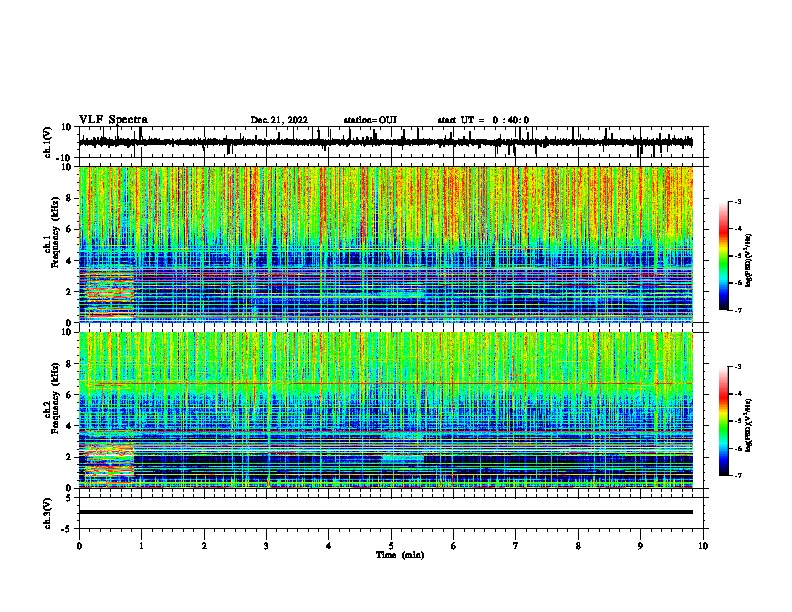This screenshot has width=792, height=612.
Task: Click time-axis tick label "1"
Action: (141, 546)
